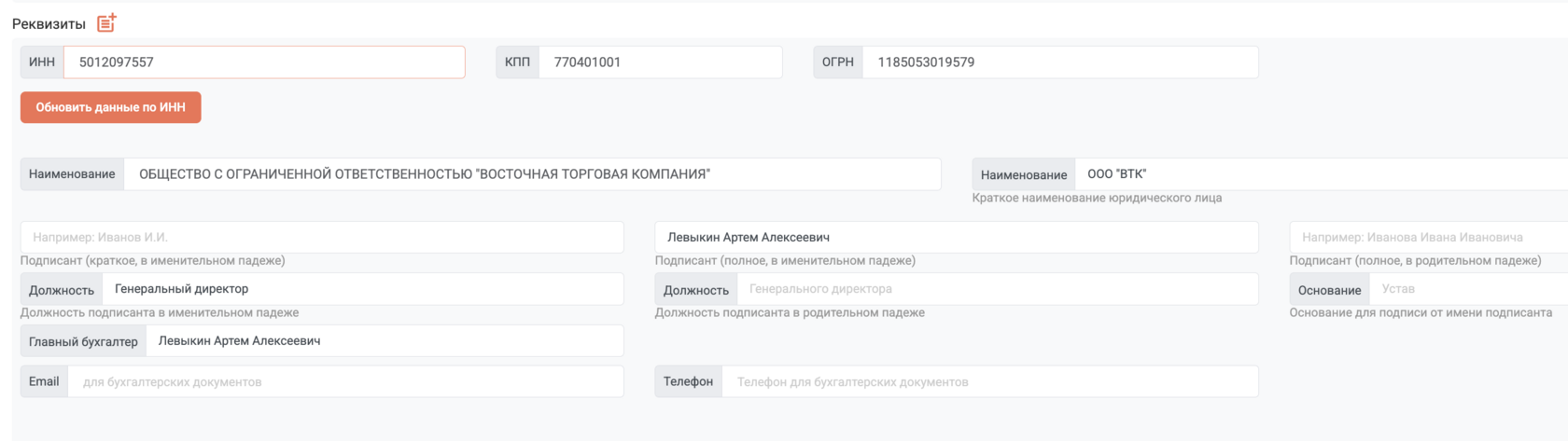Image resolution: width=1568 pixels, height=441 pixels.
Task: Click the Обновить данные по ИНН button
Action: (111, 107)
